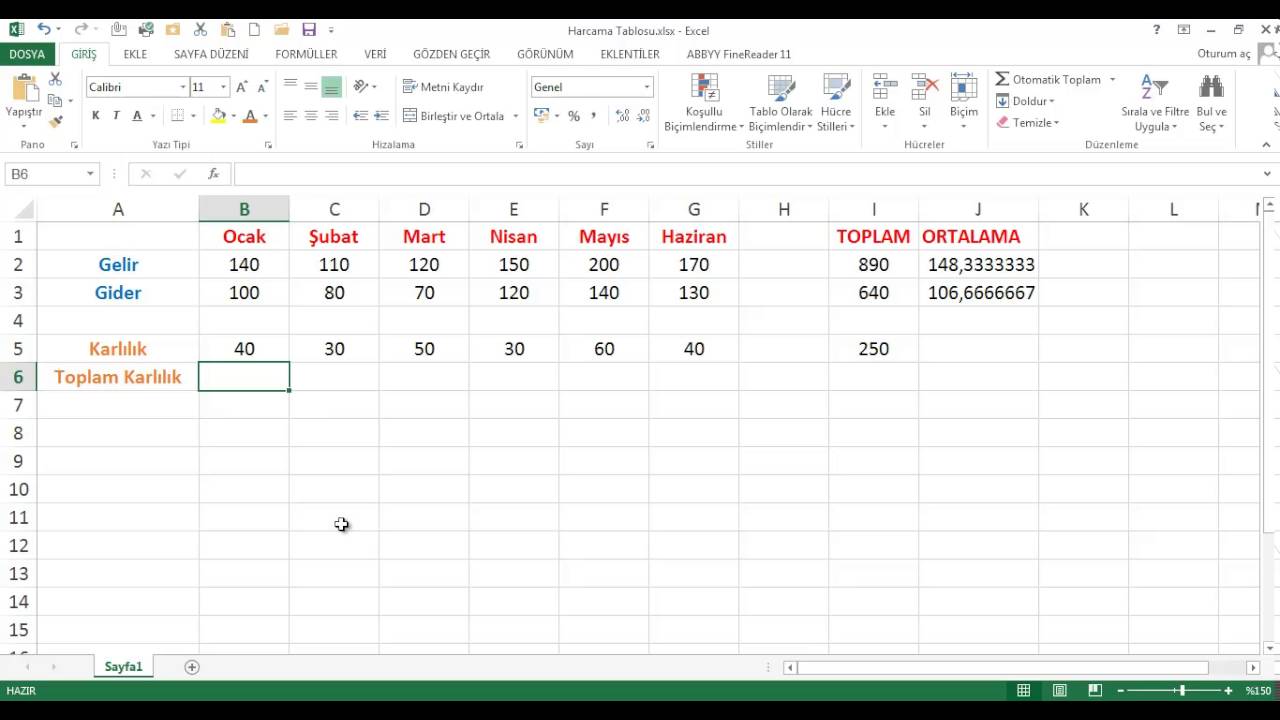Click the Doldur fill button

1025,101
